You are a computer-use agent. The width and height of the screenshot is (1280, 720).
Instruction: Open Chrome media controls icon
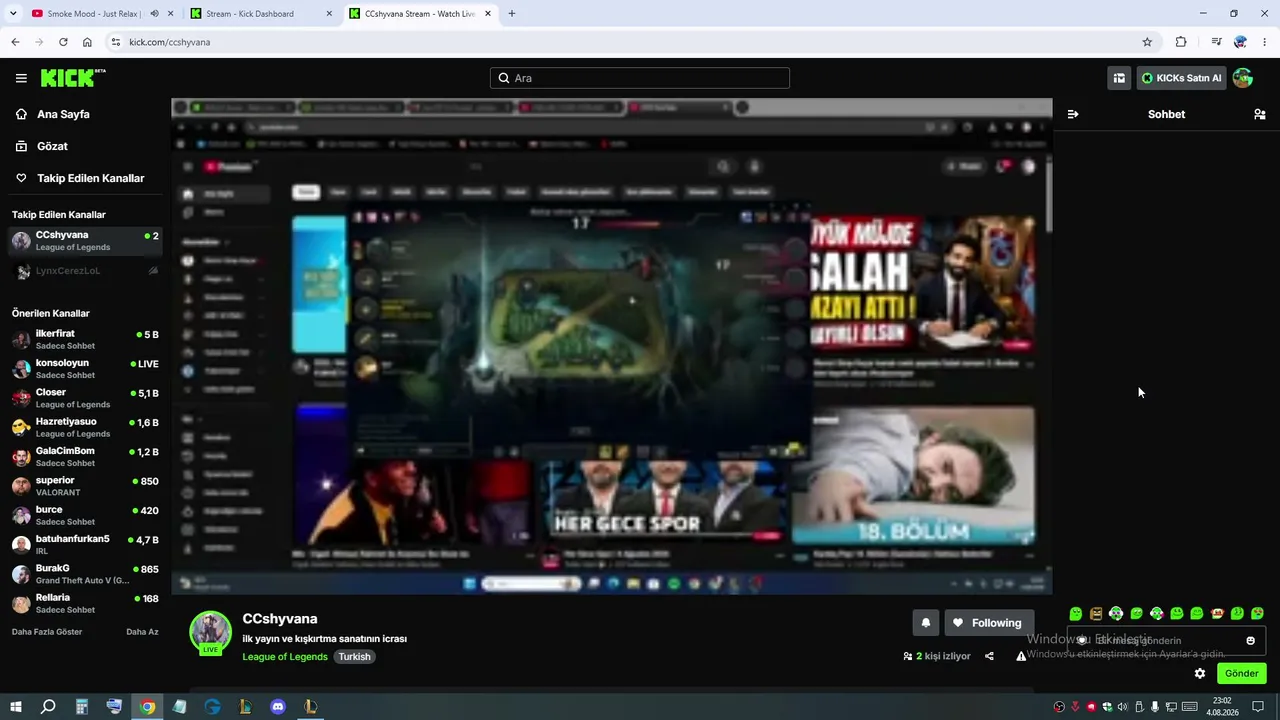[x=1216, y=42]
